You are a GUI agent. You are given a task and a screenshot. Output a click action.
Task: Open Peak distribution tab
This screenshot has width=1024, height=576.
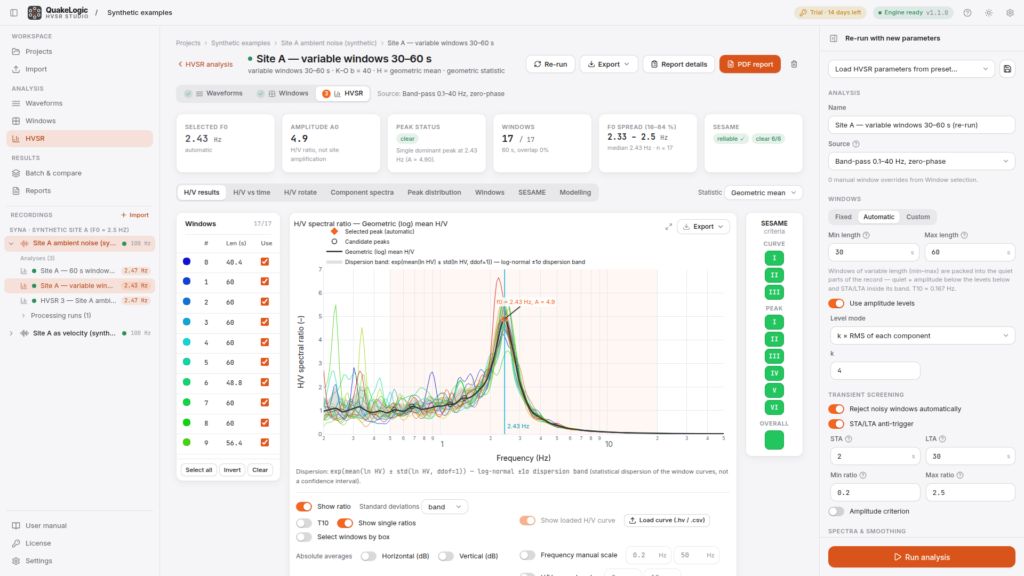click(x=434, y=193)
